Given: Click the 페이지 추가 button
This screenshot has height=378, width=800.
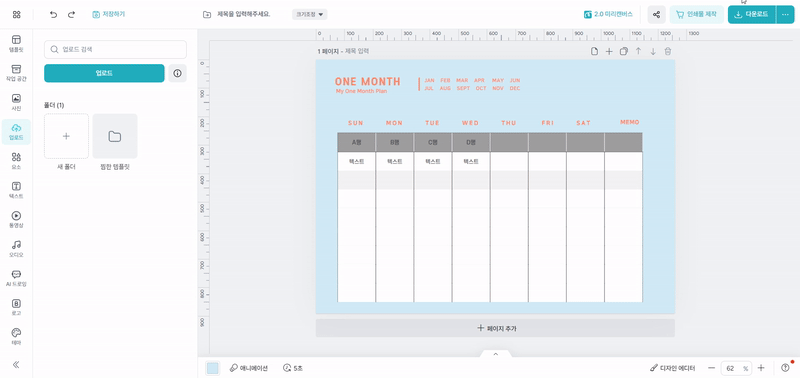Looking at the screenshot, I should click(x=495, y=328).
